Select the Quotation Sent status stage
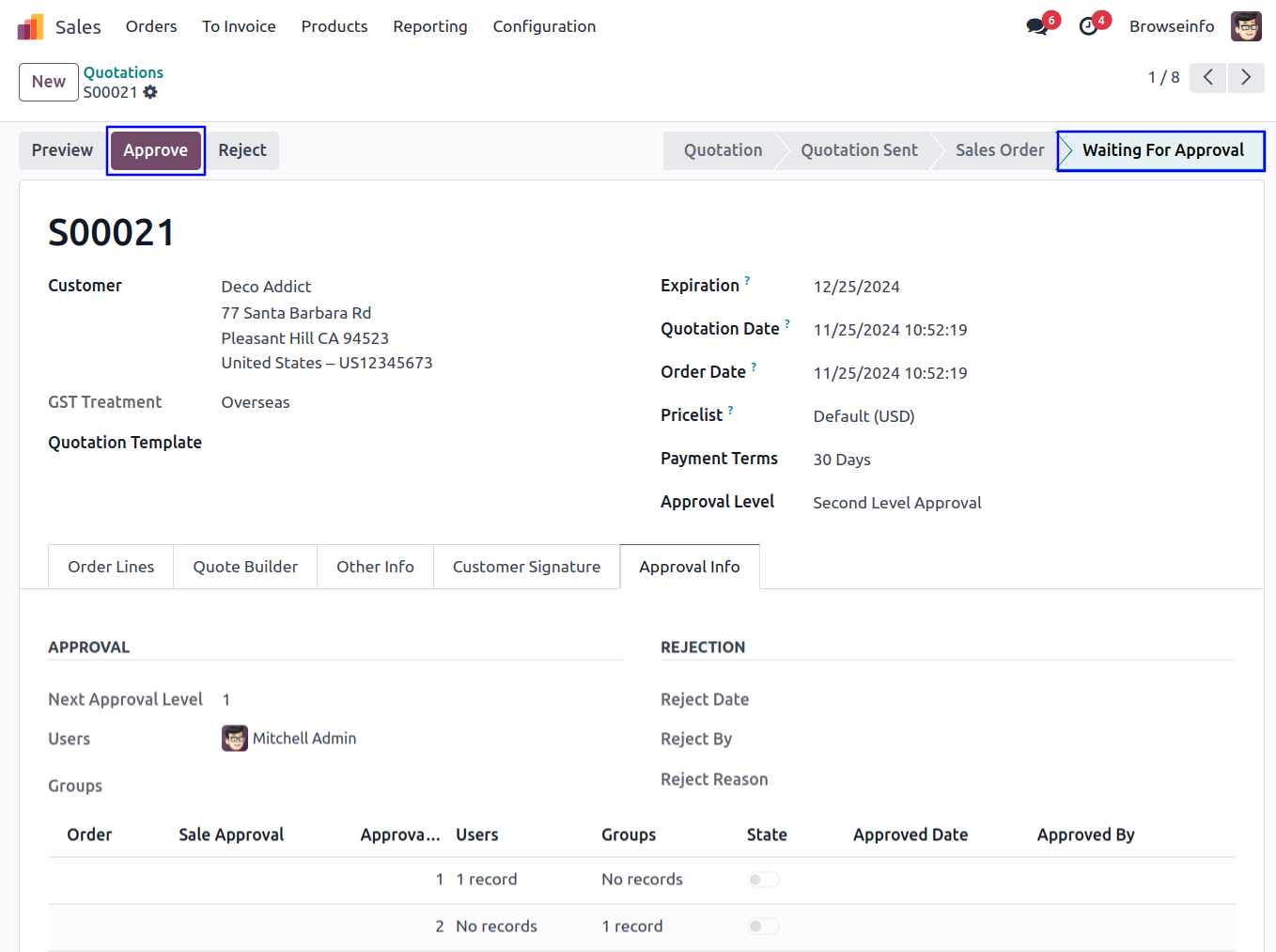The width and height of the screenshot is (1276, 952). pos(859,150)
